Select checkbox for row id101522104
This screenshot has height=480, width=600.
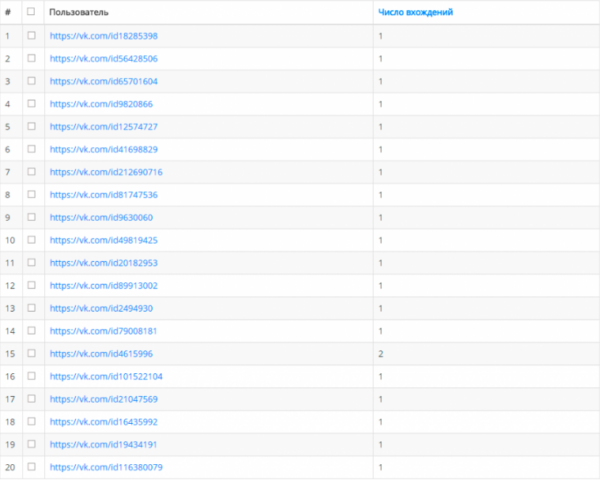click(x=31, y=376)
